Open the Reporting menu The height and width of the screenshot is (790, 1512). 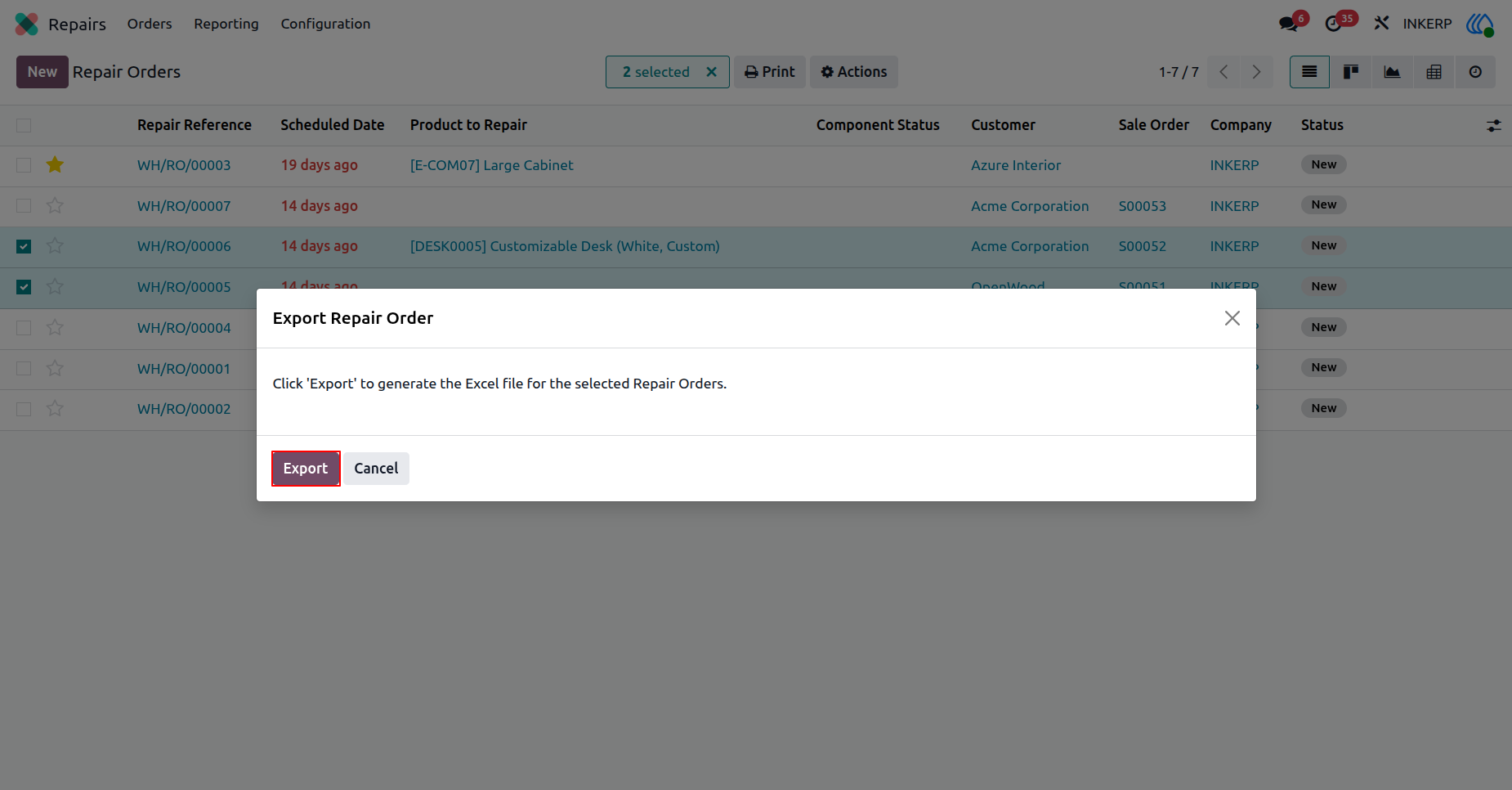click(226, 24)
